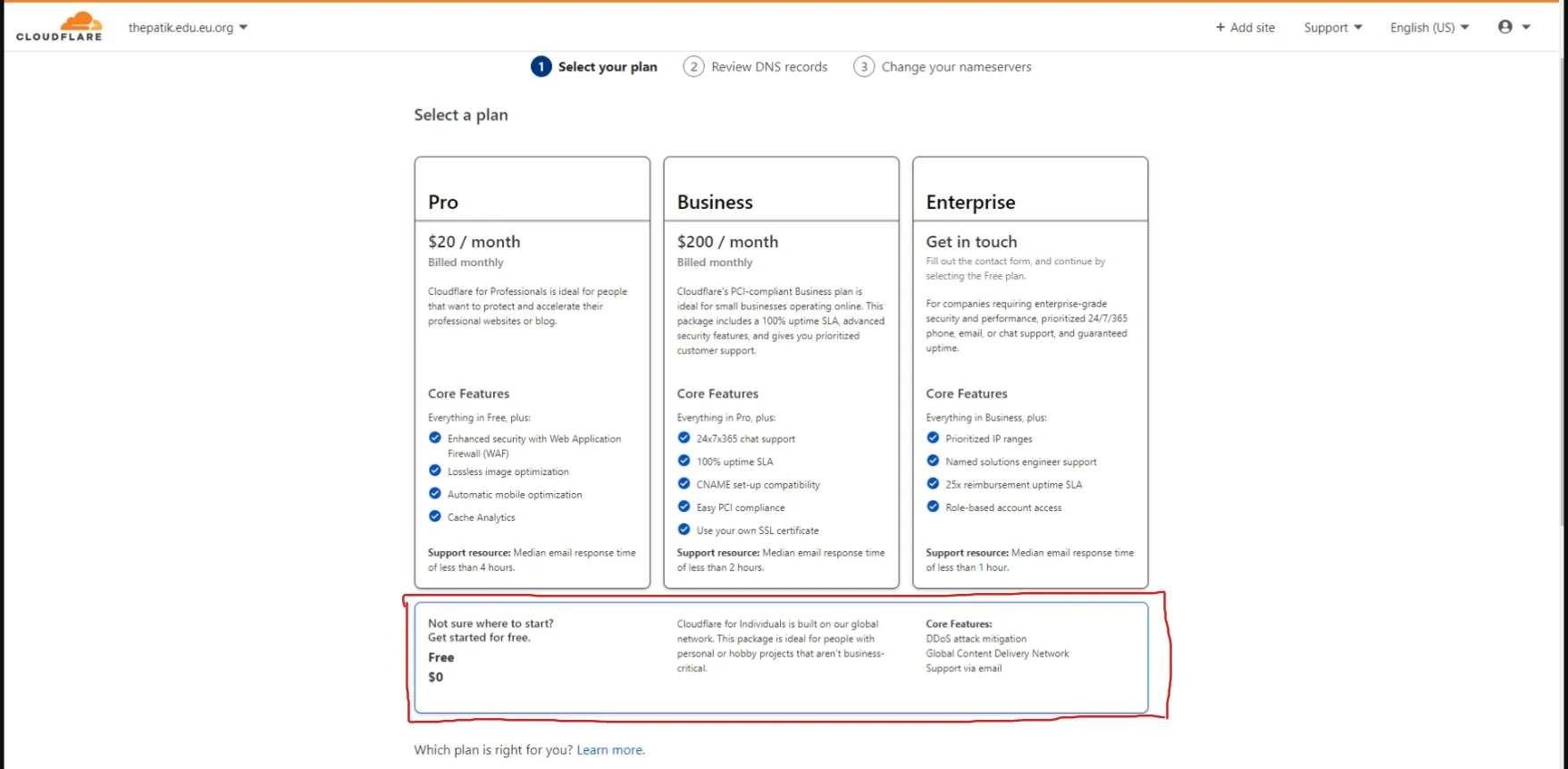The image size is (1568, 769).
Task: Click step 1 Select your plan
Action: tap(594, 67)
